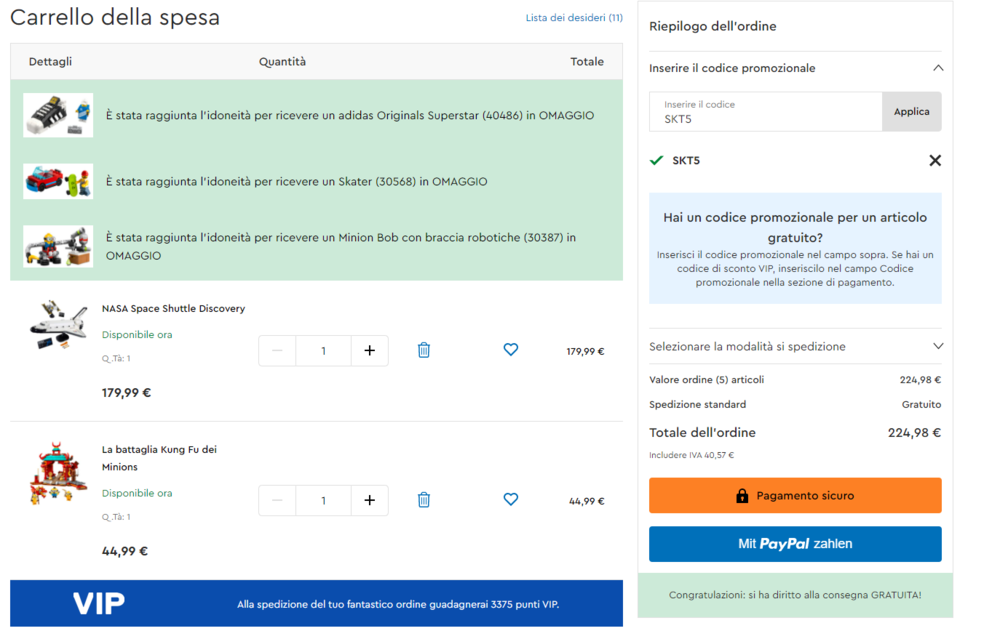Click Spedizione standard Gratuito value
1000x631 pixels.
point(921,405)
